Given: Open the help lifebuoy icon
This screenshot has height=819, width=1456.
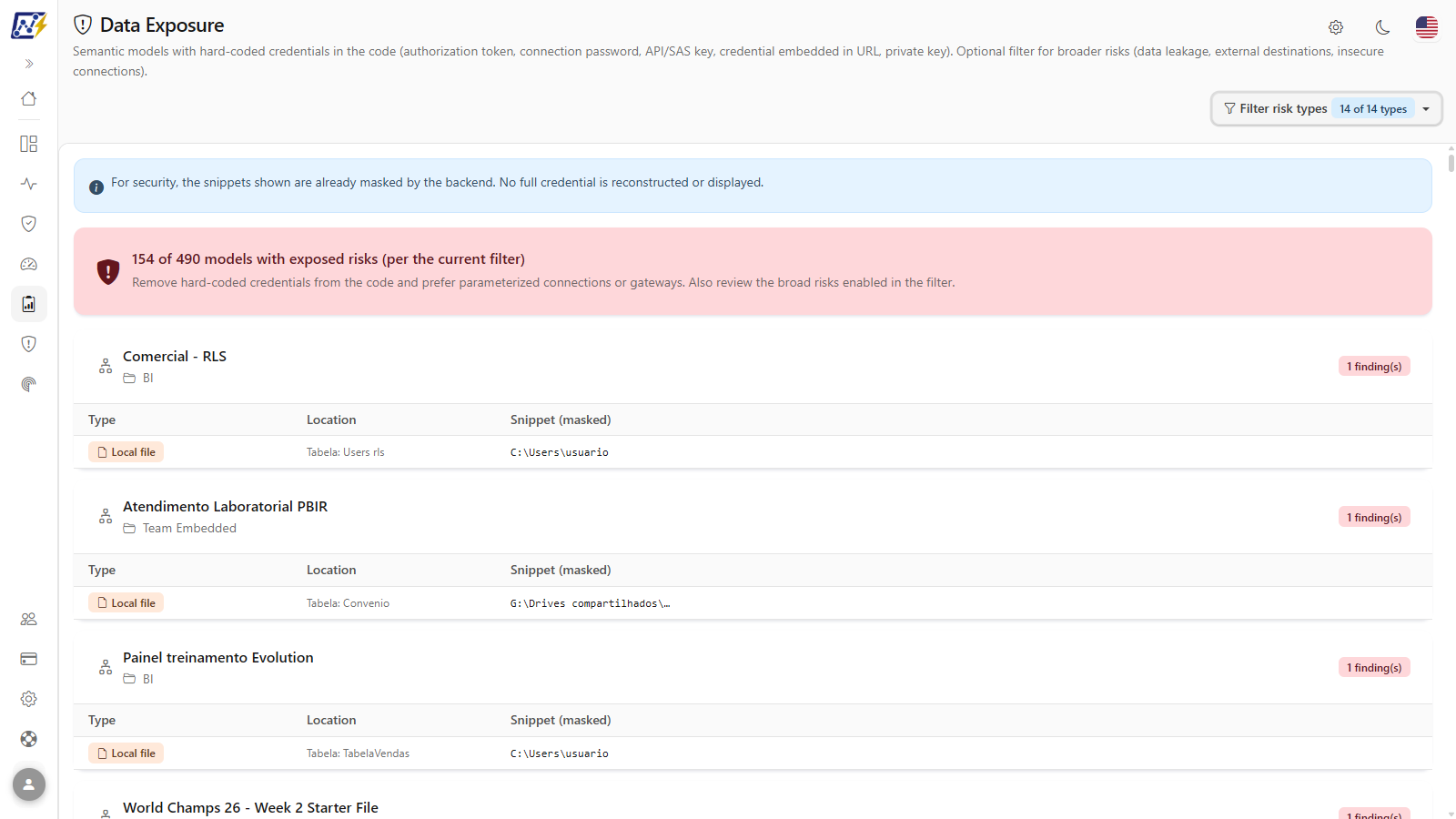Looking at the screenshot, I should pos(29,739).
